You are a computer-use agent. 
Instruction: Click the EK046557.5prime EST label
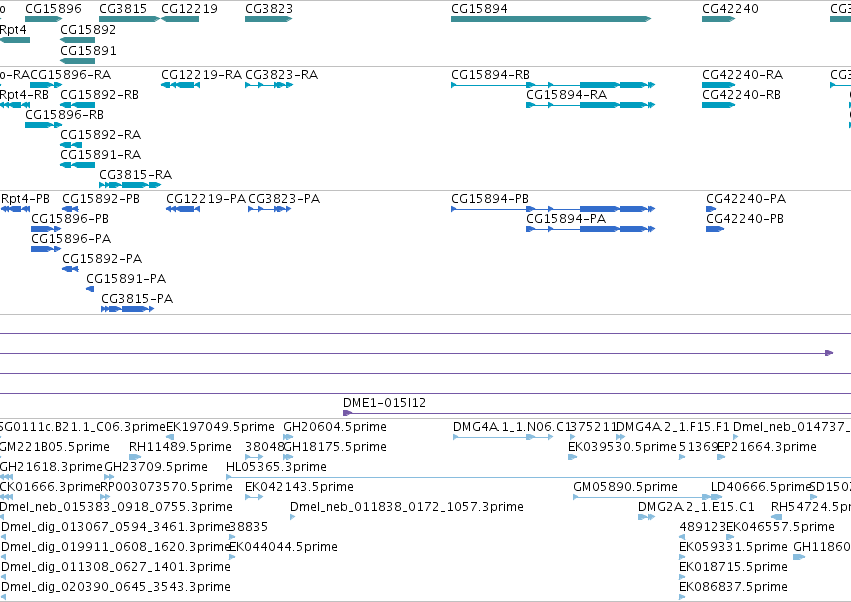780,527
